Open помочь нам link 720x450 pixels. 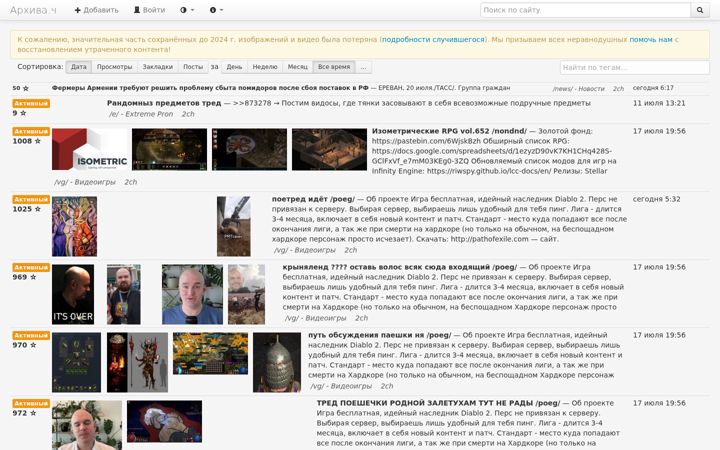(x=651, y=39)
